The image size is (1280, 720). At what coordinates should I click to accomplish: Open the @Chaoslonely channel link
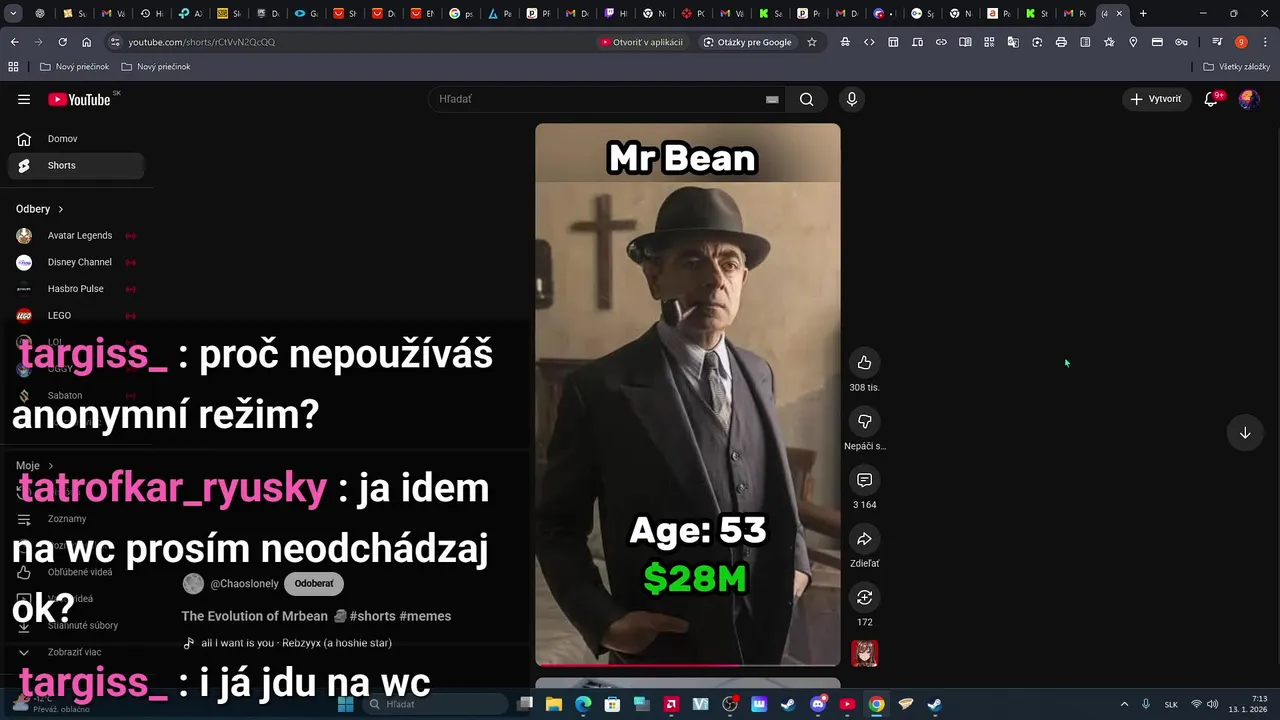[244, 584]
